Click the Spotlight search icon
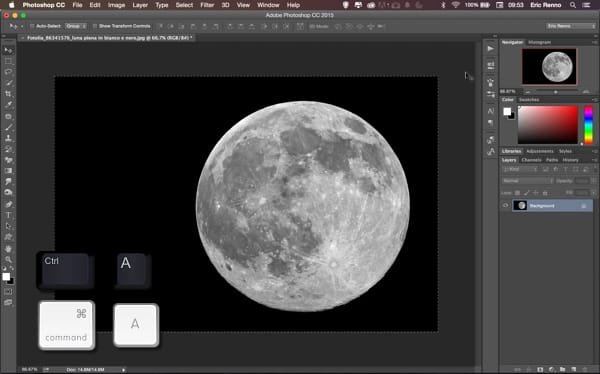 [572, 5]
